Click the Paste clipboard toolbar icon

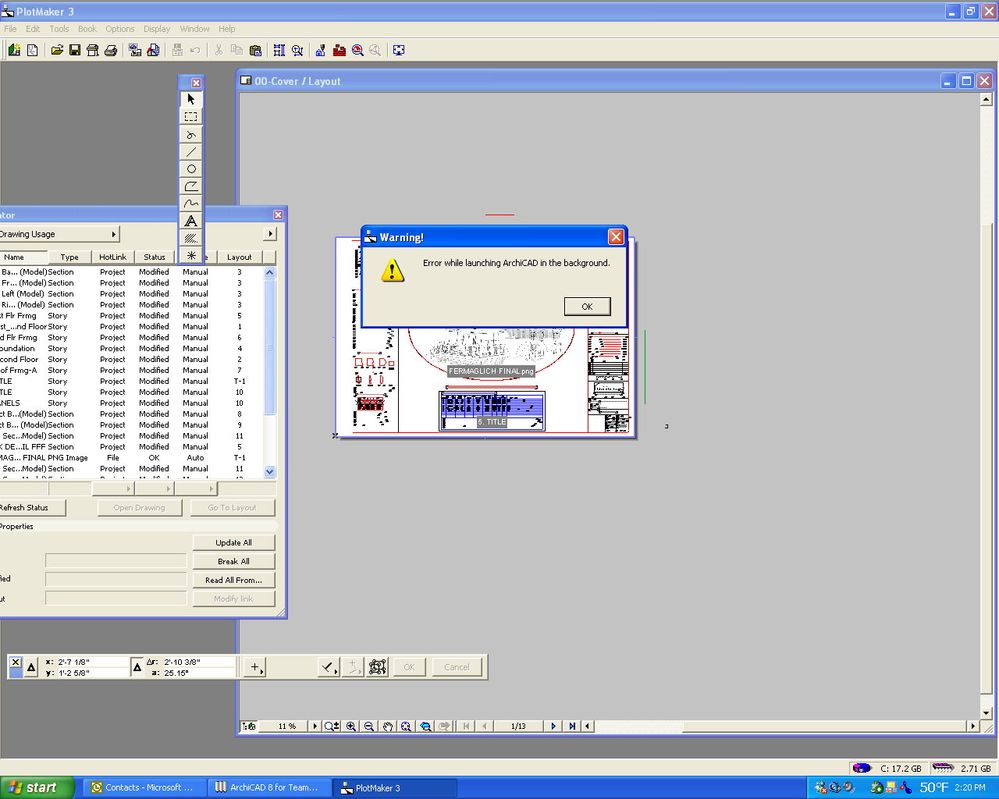click(255, 50)
